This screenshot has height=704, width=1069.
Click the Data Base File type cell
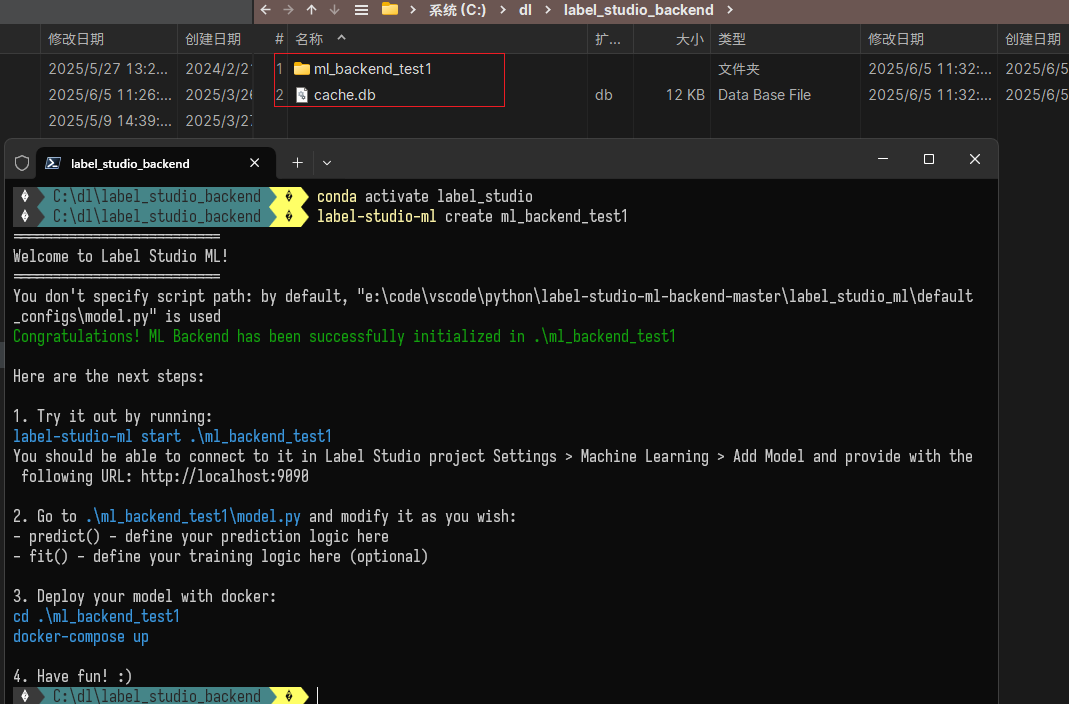pyautogui.click(x=764, y=95)
